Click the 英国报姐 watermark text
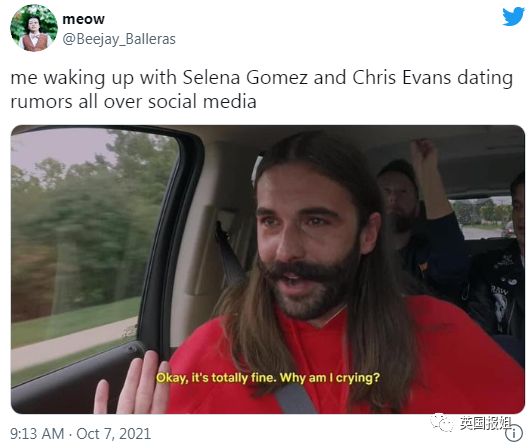Image resolution: width=528 pixels, height=447 pixels. [485, 423]
